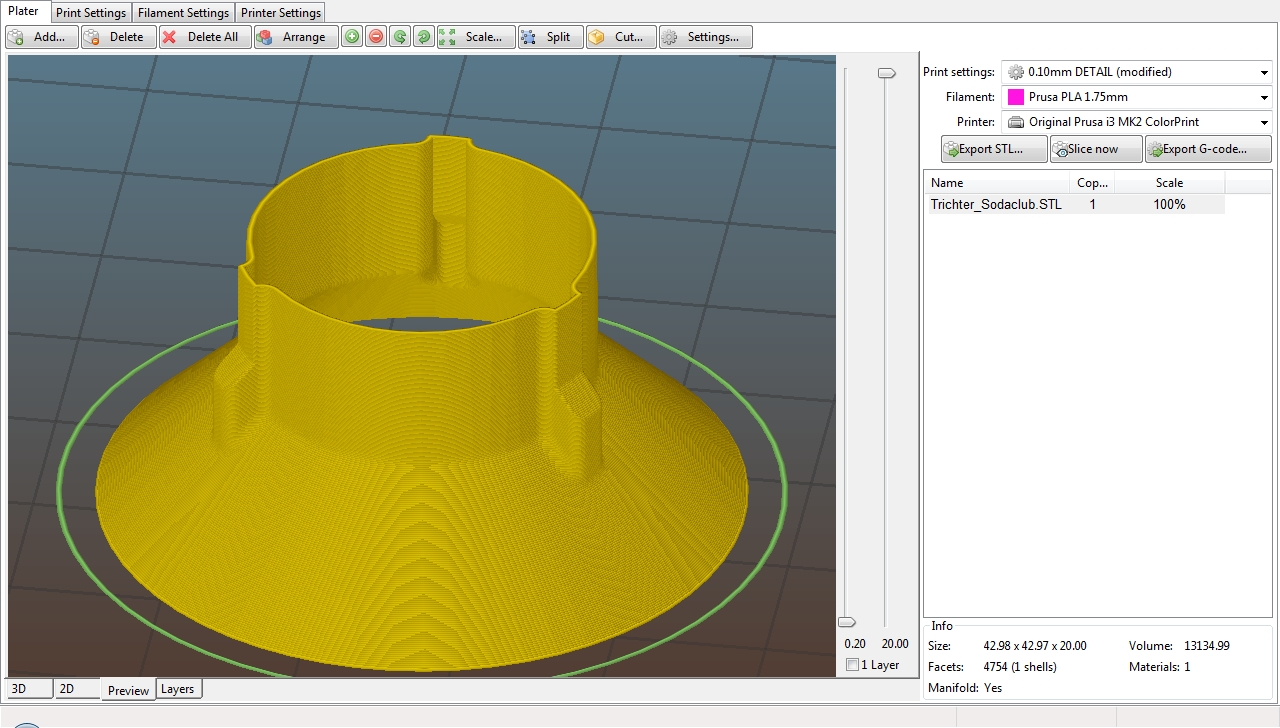Screen dimensions: 1280x728
Task: Rotate the object counter-clockwise
Action: 400,37
